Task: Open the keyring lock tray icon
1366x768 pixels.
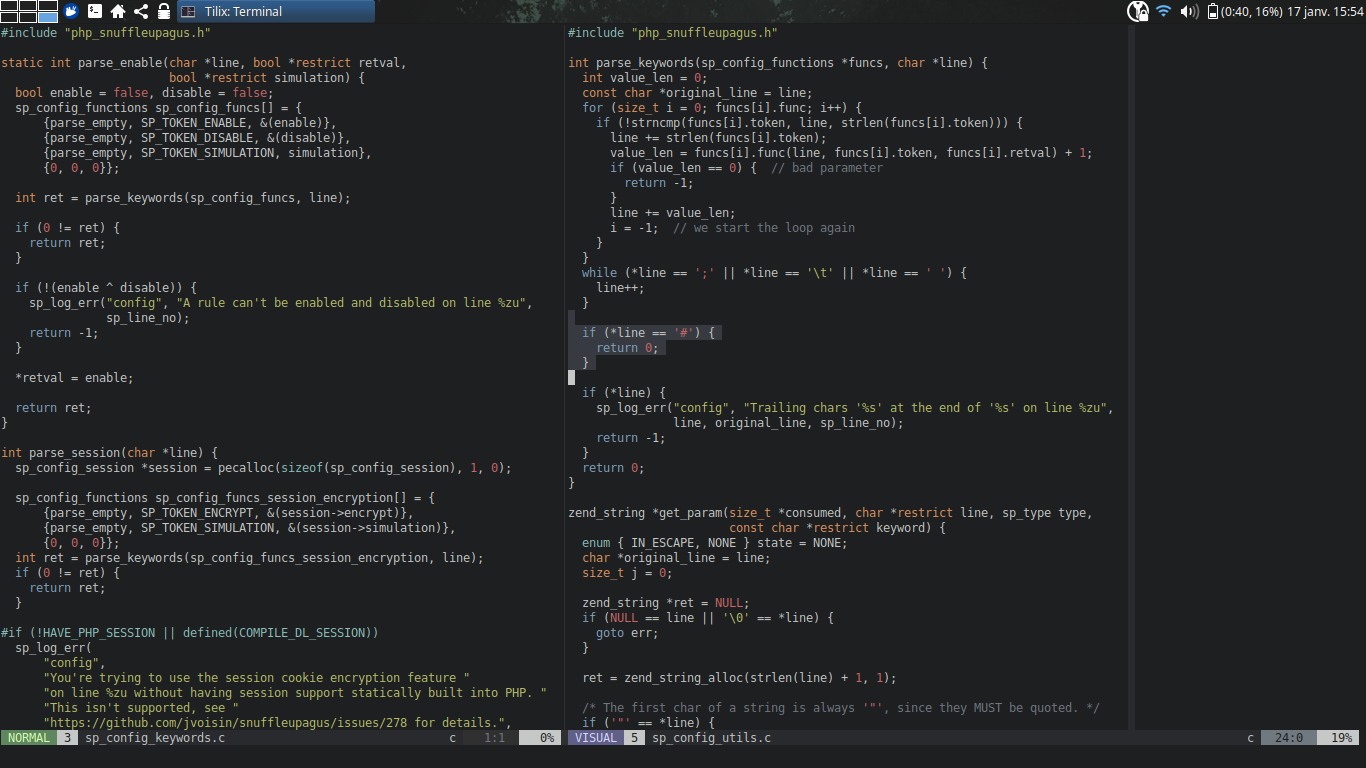Action: [x=1138, y=11]
